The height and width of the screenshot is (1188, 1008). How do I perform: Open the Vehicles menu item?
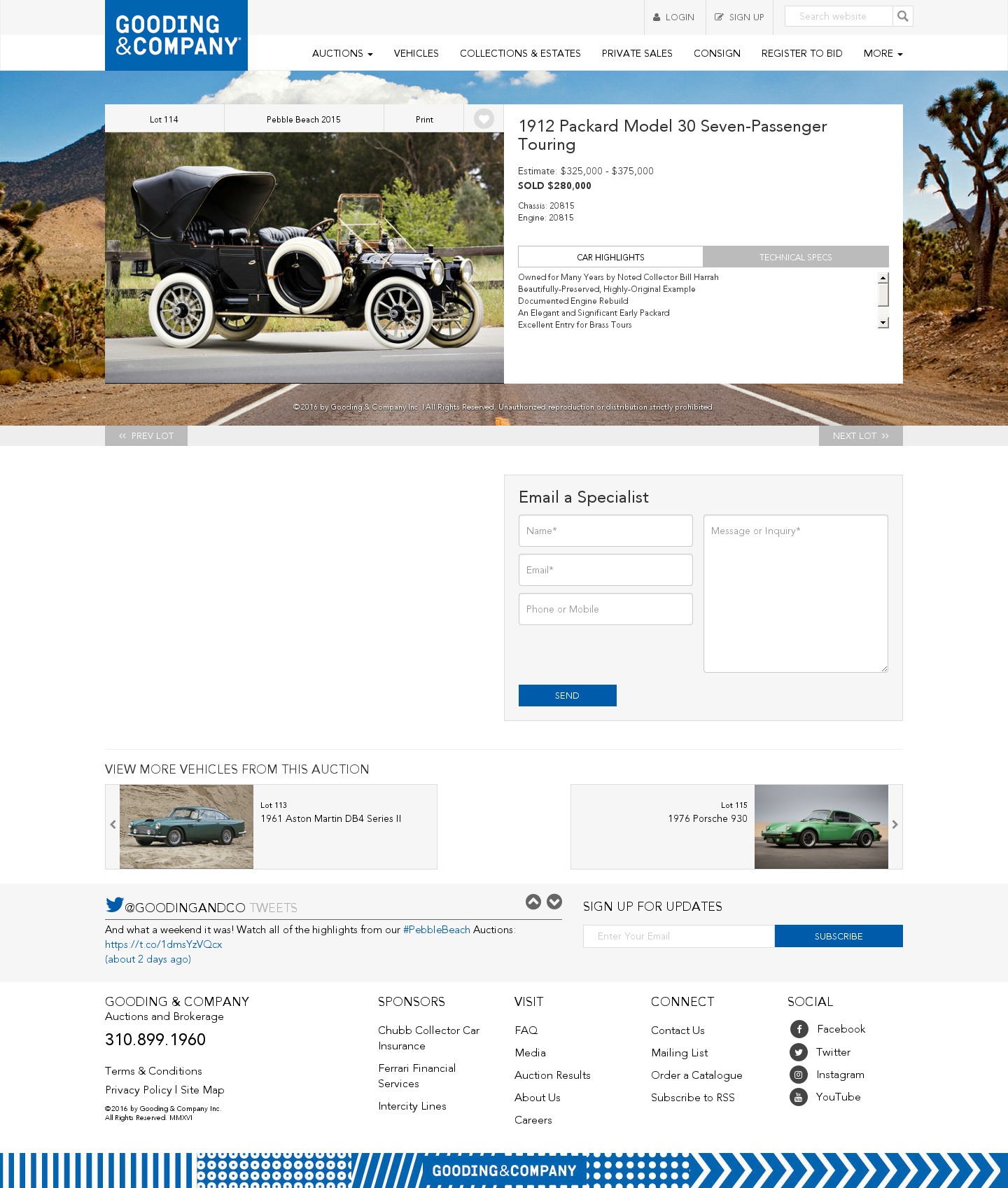[x=416, y=53]
